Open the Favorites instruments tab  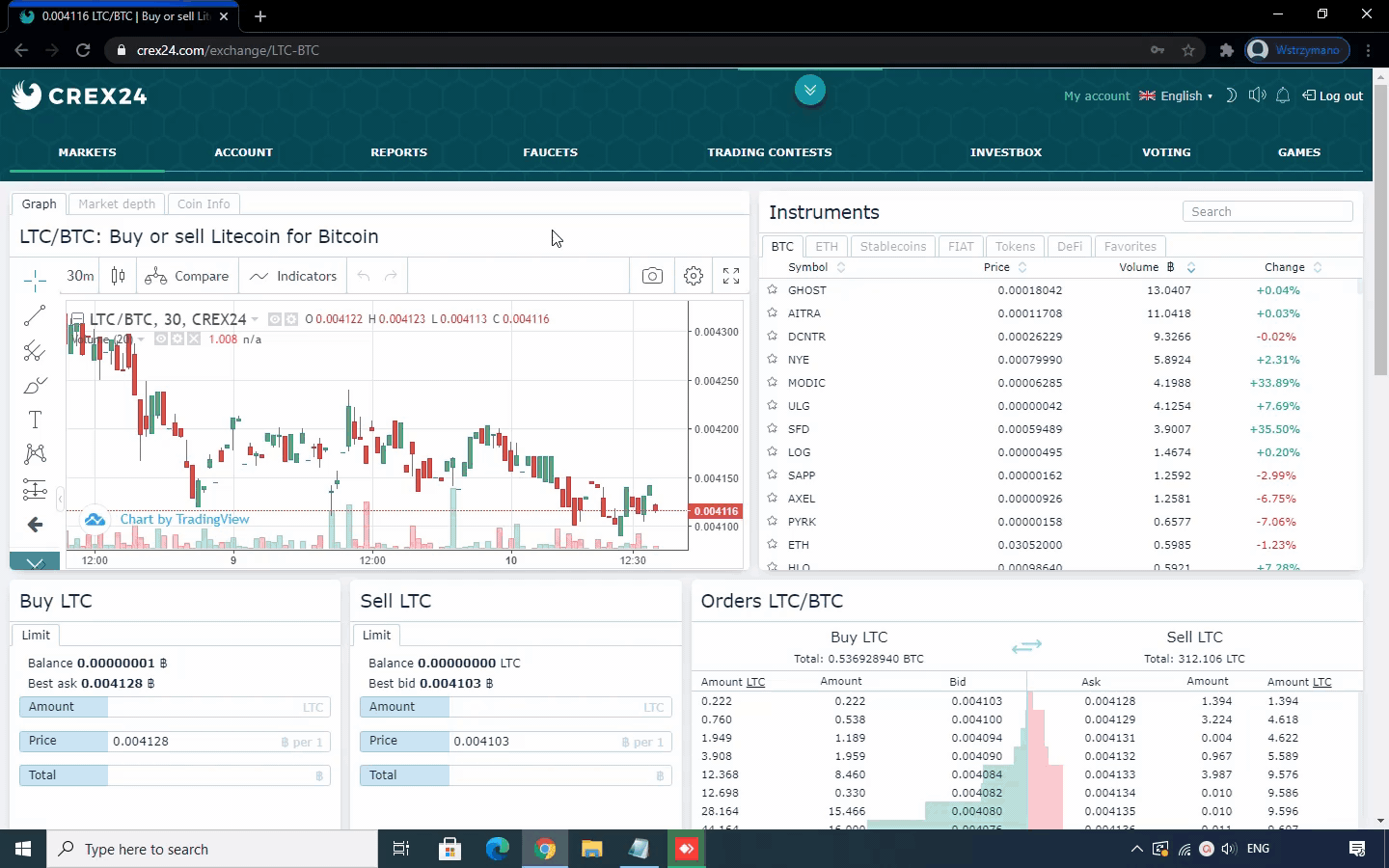(1130, 246)
